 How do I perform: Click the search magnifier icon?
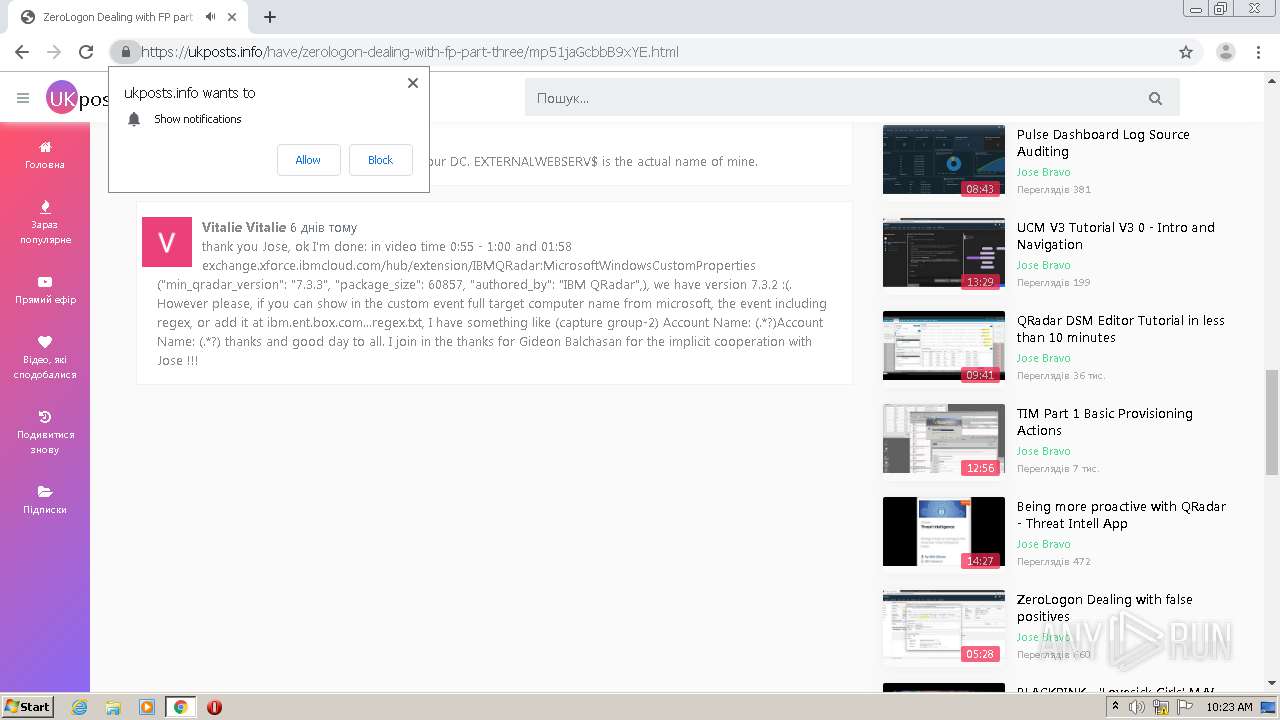pyautogui.click(x=1155, y=98)
